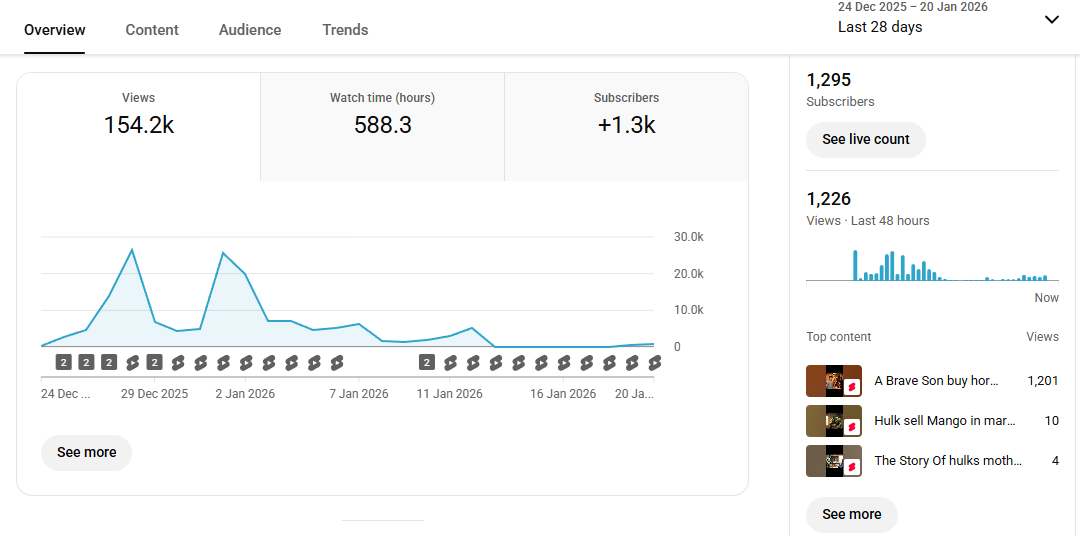Click 'See more' under Top content
This screenshot has height=536, width=1080.
tap(851, 514)
